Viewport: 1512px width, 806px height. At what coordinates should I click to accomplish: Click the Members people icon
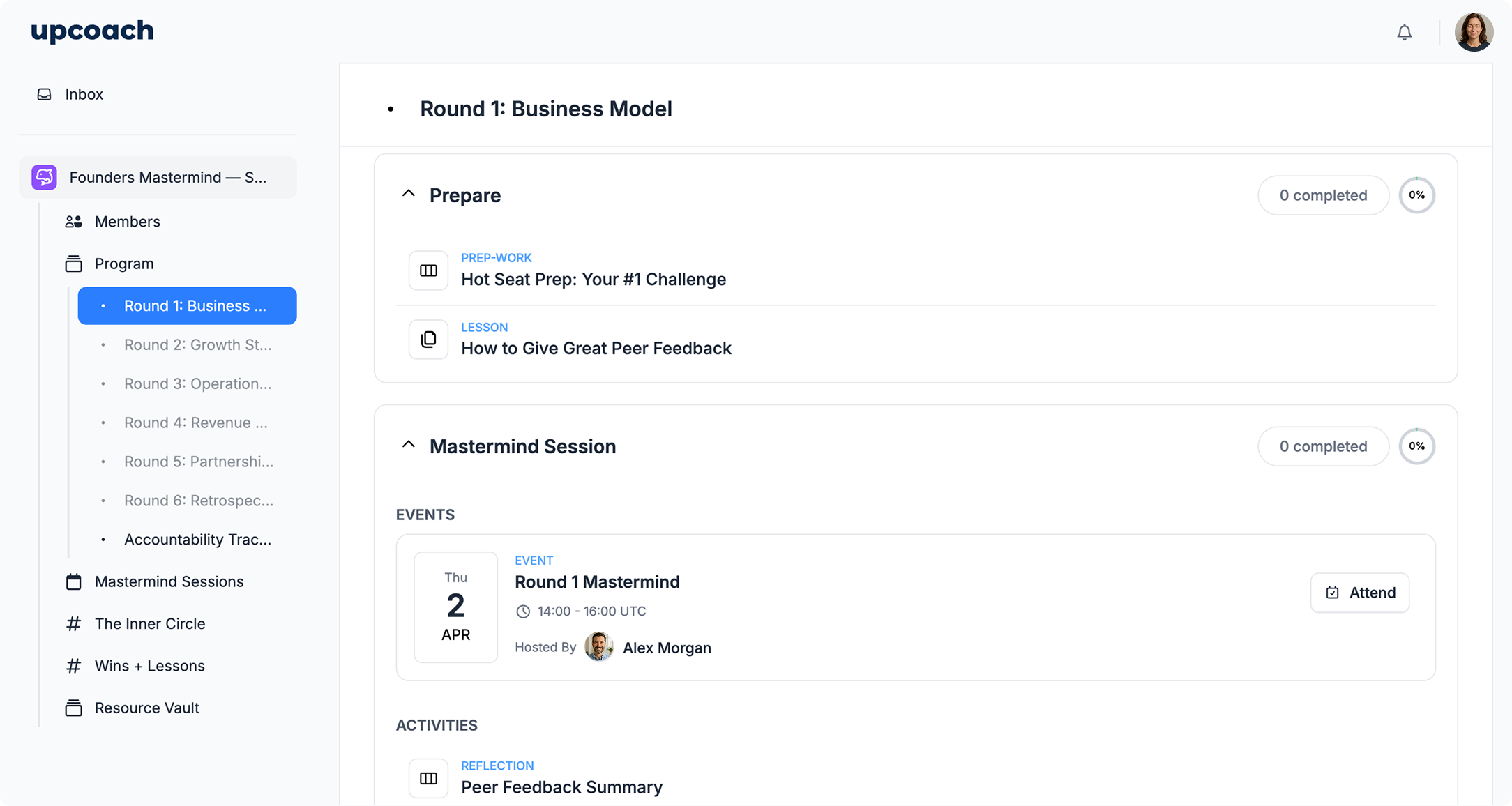[x=73, y=222]
